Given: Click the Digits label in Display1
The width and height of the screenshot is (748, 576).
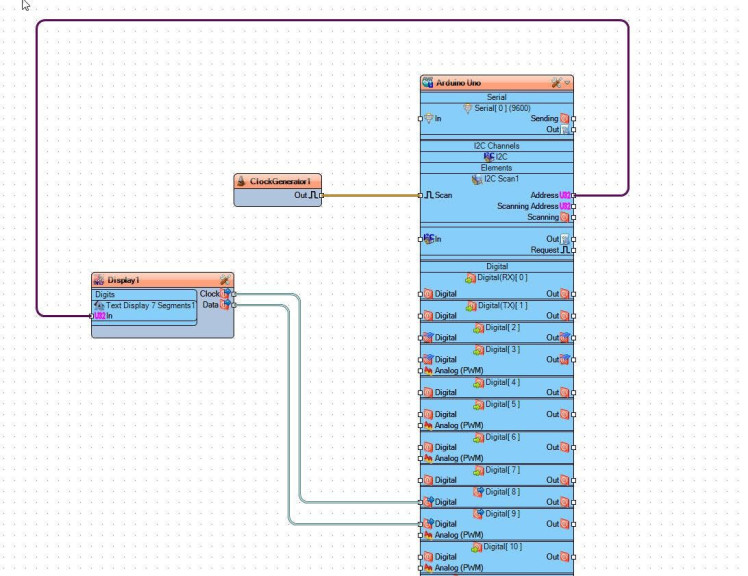Looking at the screenshot, I should (x=105, y=294).
